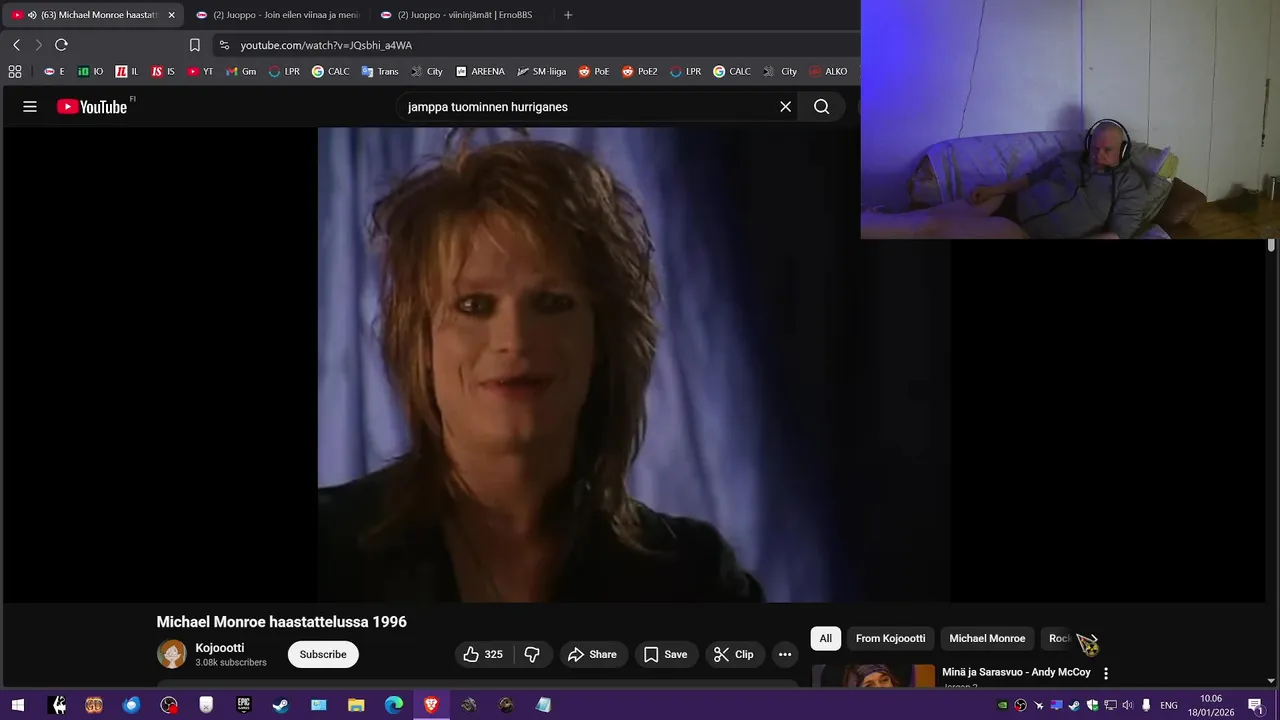
Task: Open the Windows notification center icon
Action: point(1255,705)
